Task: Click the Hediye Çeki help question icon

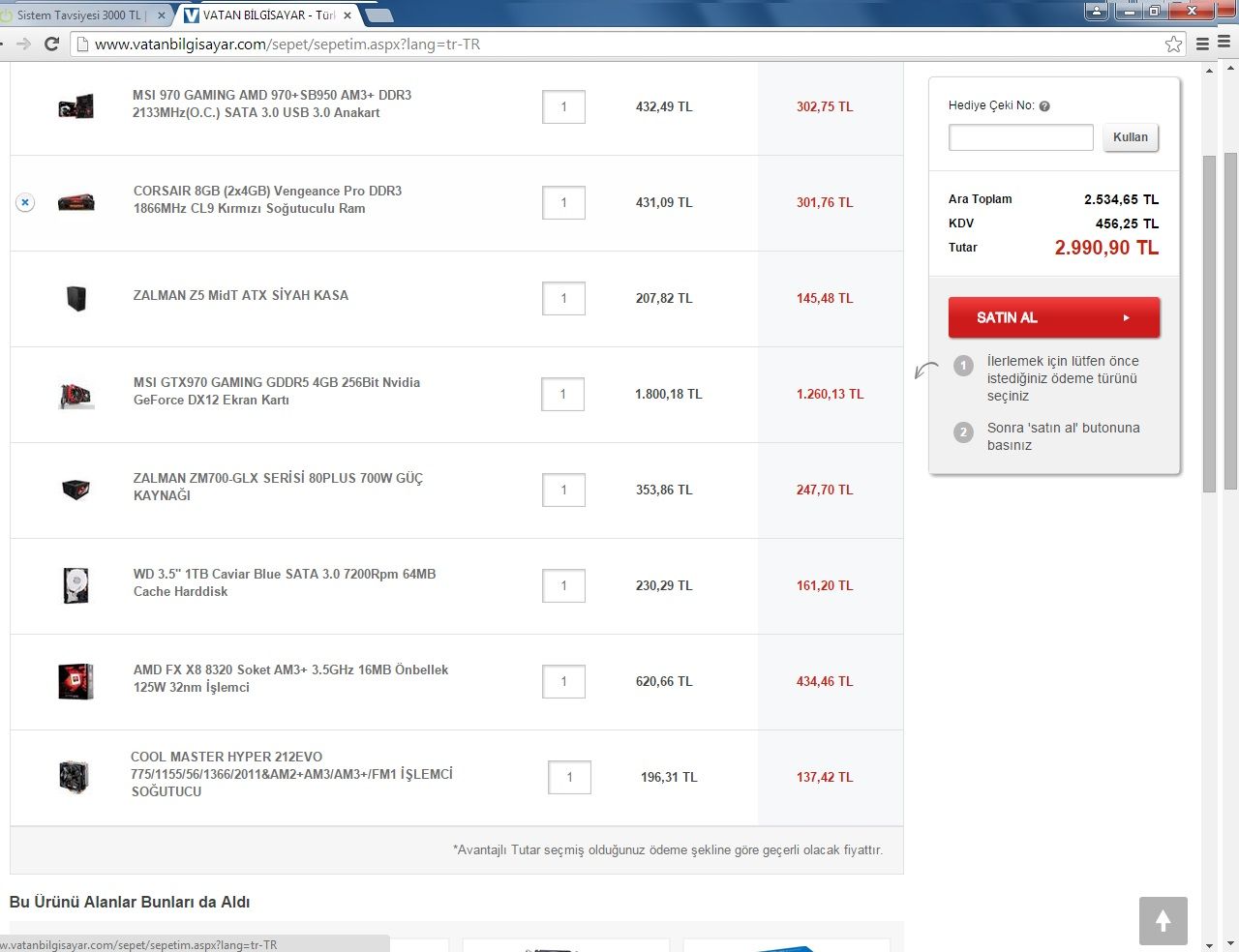Action: [1044, 106]
